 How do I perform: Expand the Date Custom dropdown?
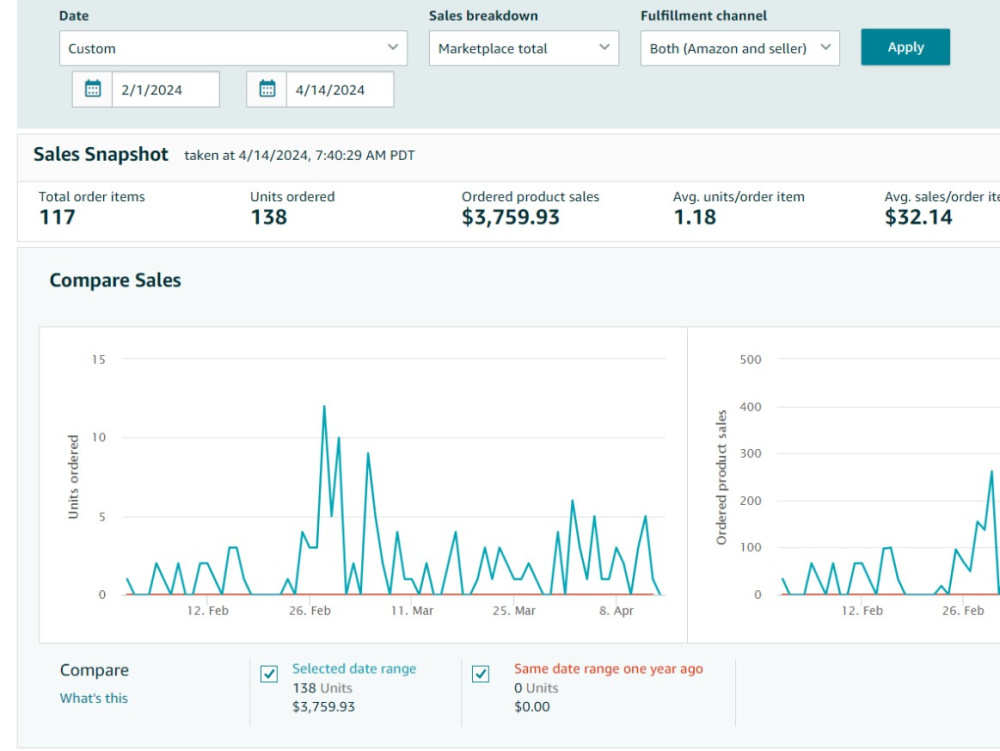pos(233,48)
